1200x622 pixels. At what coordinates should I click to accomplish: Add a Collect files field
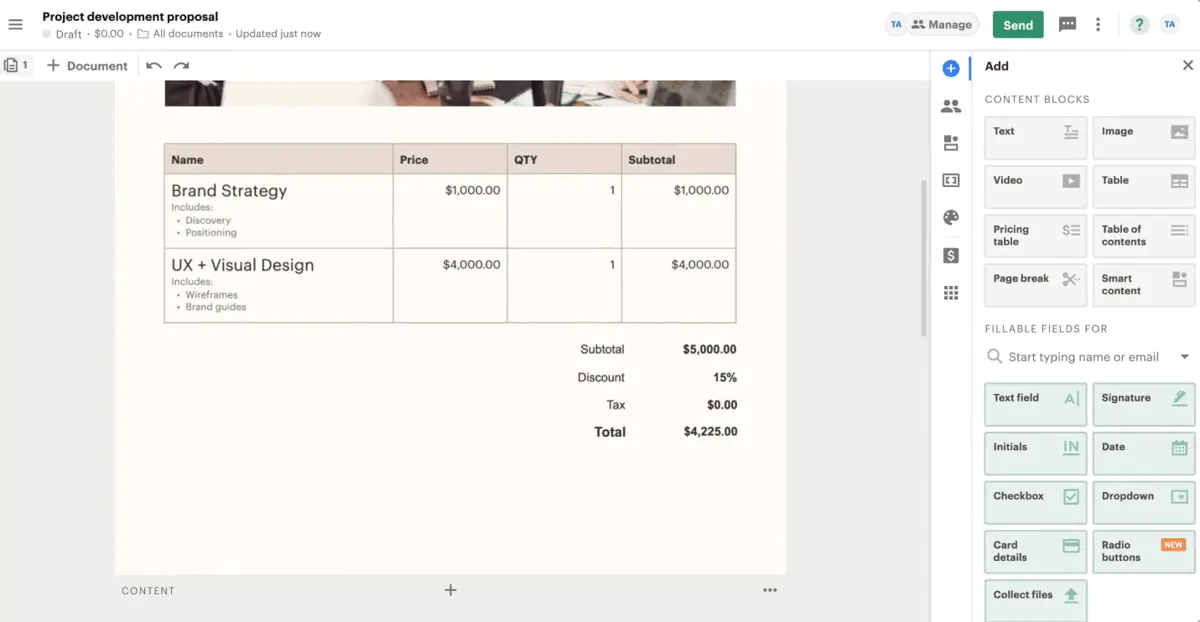click(x=1035, y=600)
